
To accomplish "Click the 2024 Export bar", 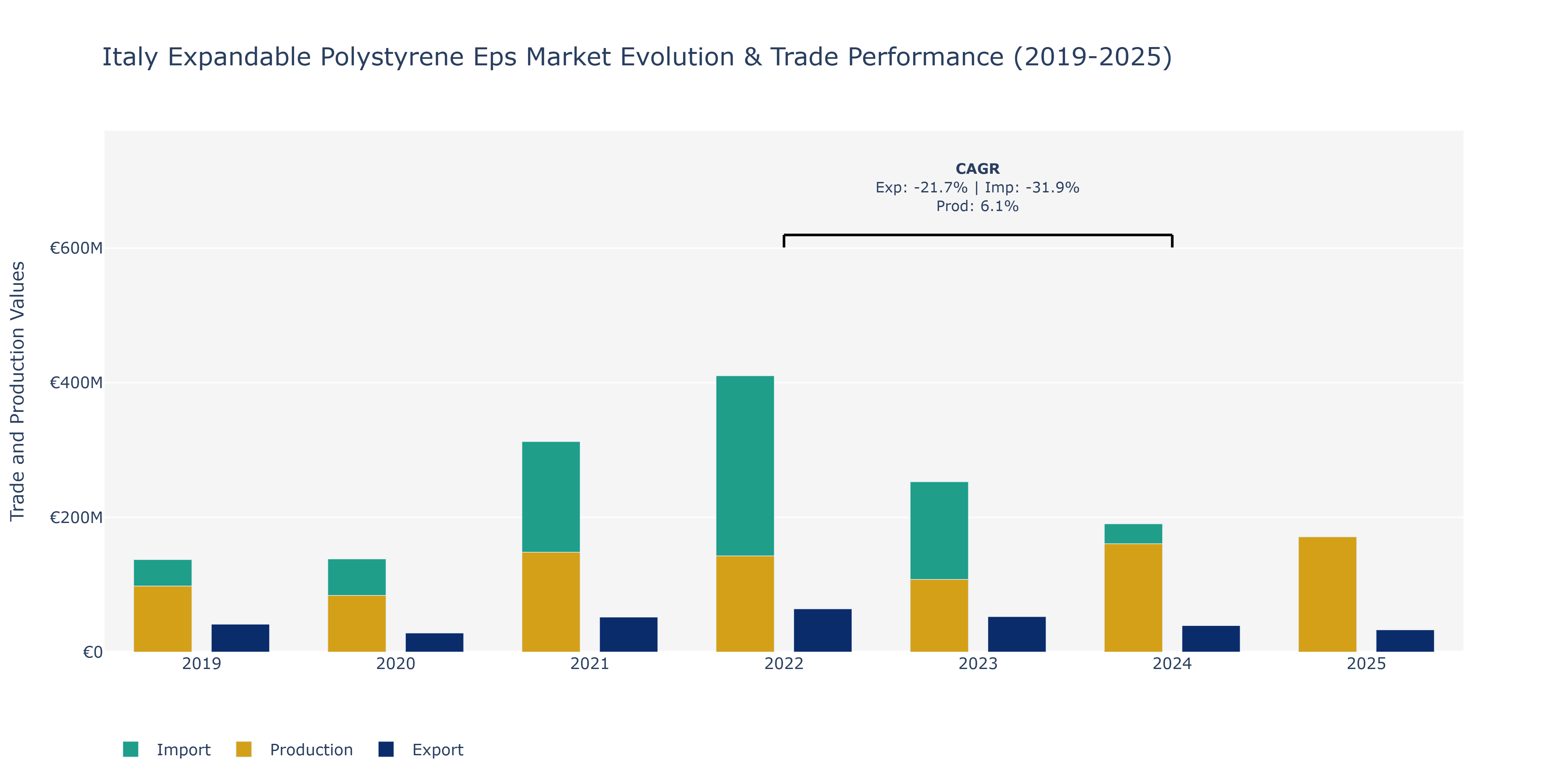I will click(x=1211, y=639).
